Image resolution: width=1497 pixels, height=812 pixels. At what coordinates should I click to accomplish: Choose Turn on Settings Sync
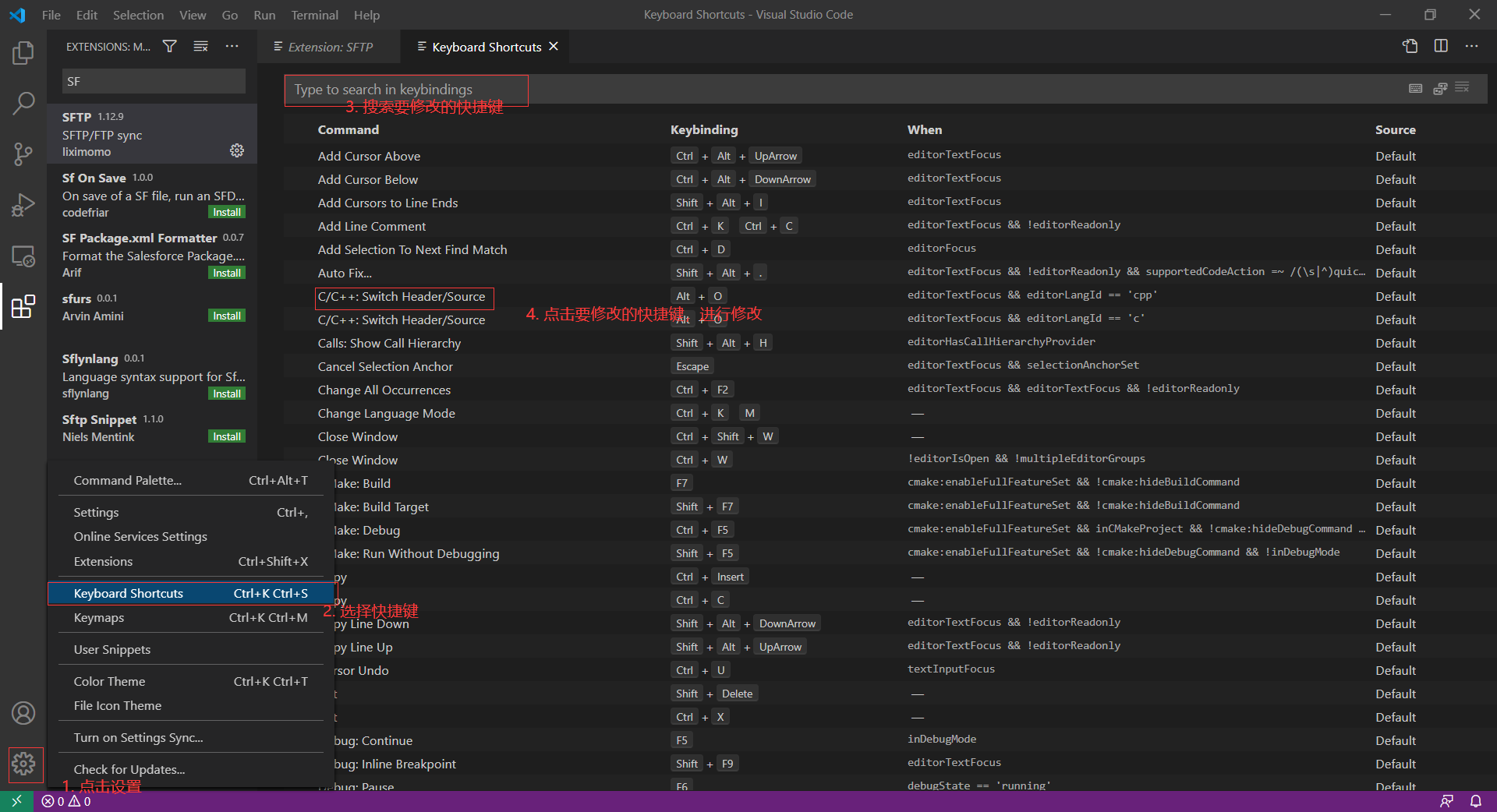coord(191,737)
